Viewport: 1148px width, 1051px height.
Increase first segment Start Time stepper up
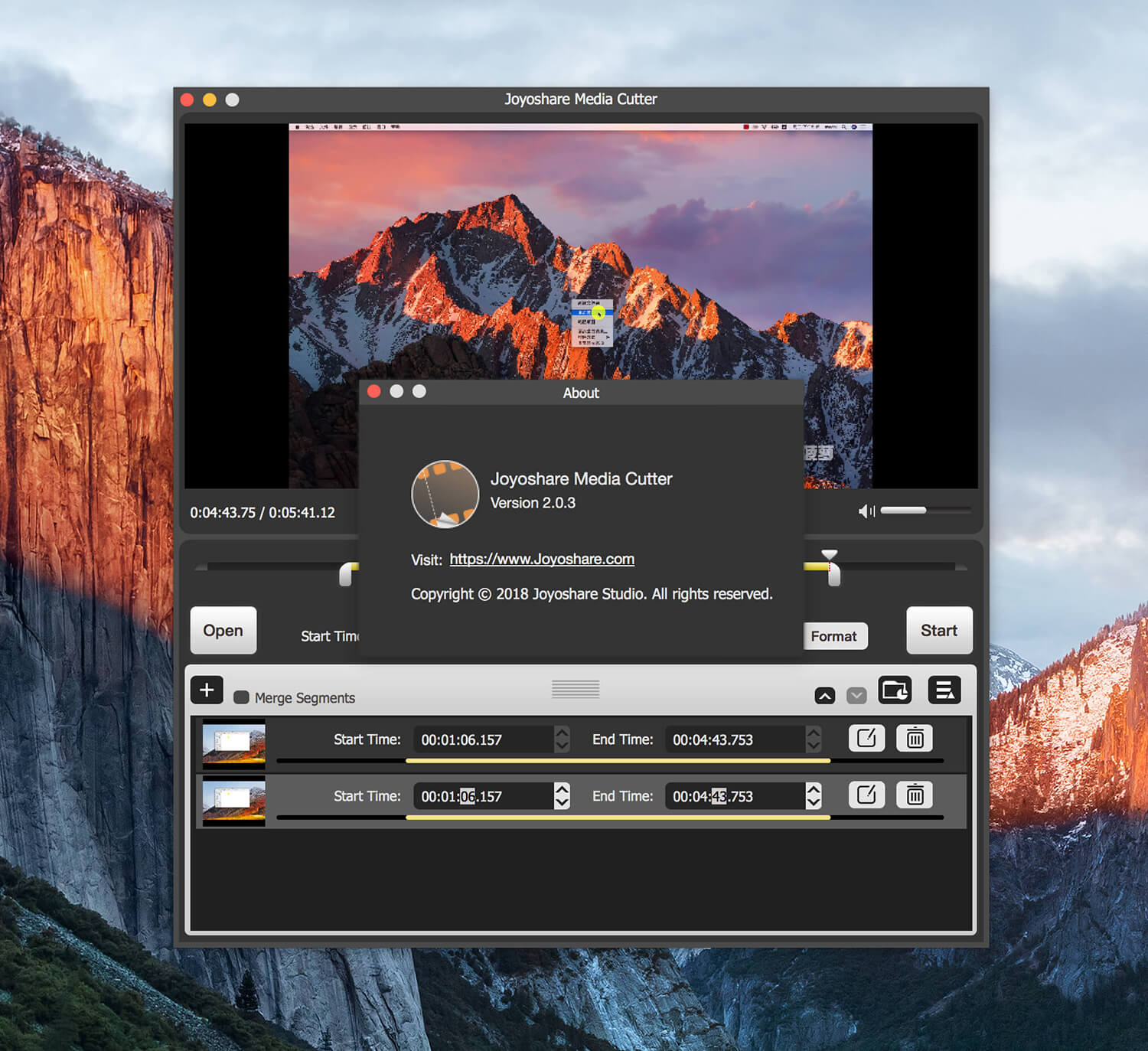(x=563, y=733)
